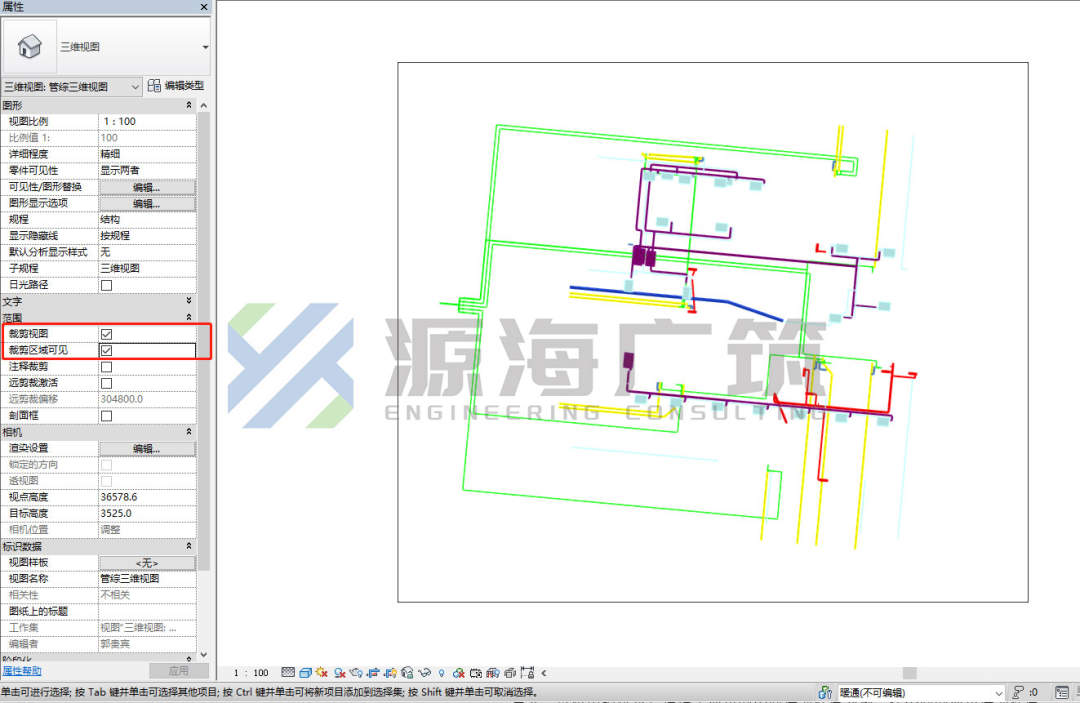Click 编辑 button for 可见性/图形替换

pyautogui.click(x=147, y=187)
